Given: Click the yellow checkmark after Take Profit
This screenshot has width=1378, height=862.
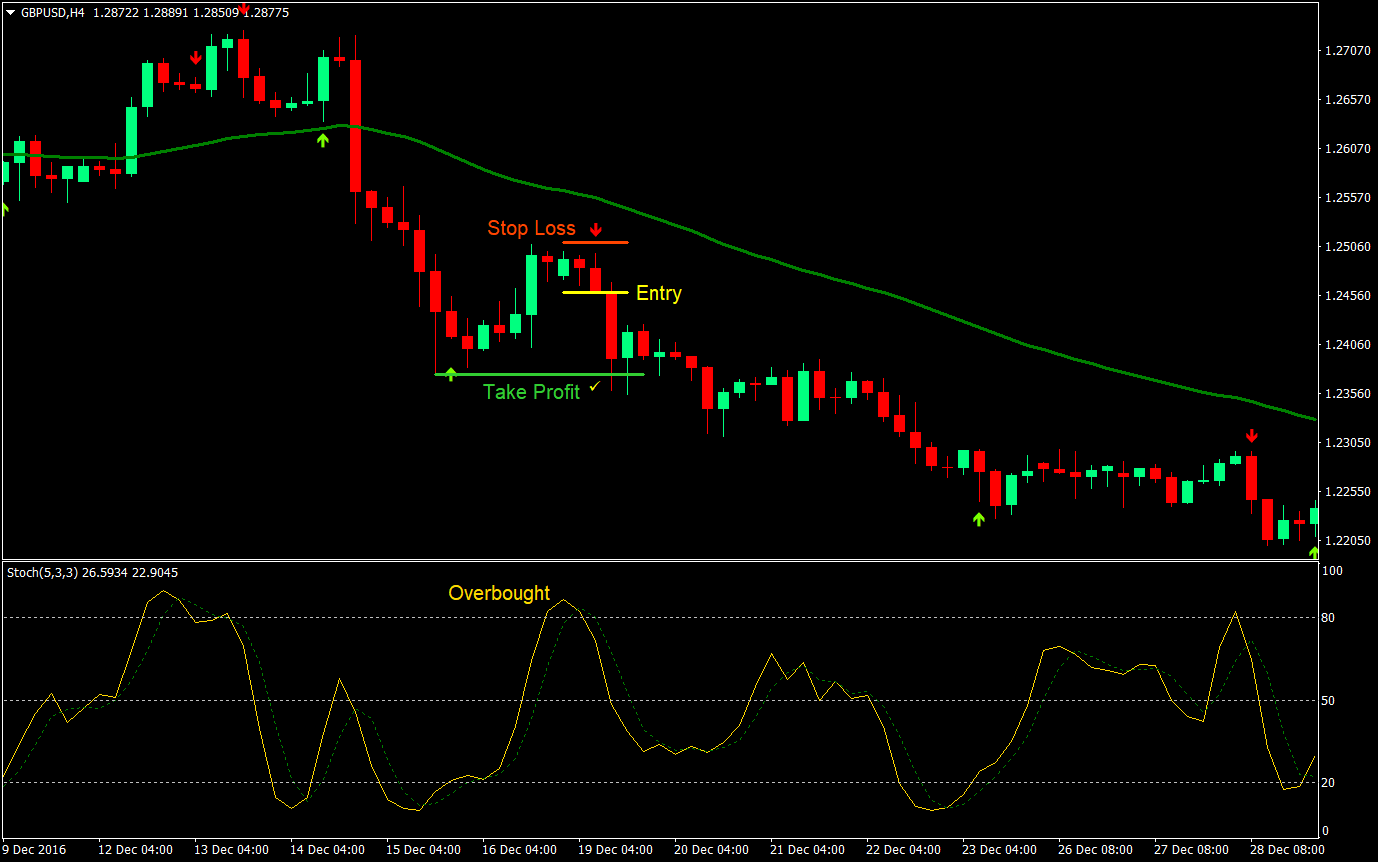Looking at the screenshot, I should tap(595, 386).
